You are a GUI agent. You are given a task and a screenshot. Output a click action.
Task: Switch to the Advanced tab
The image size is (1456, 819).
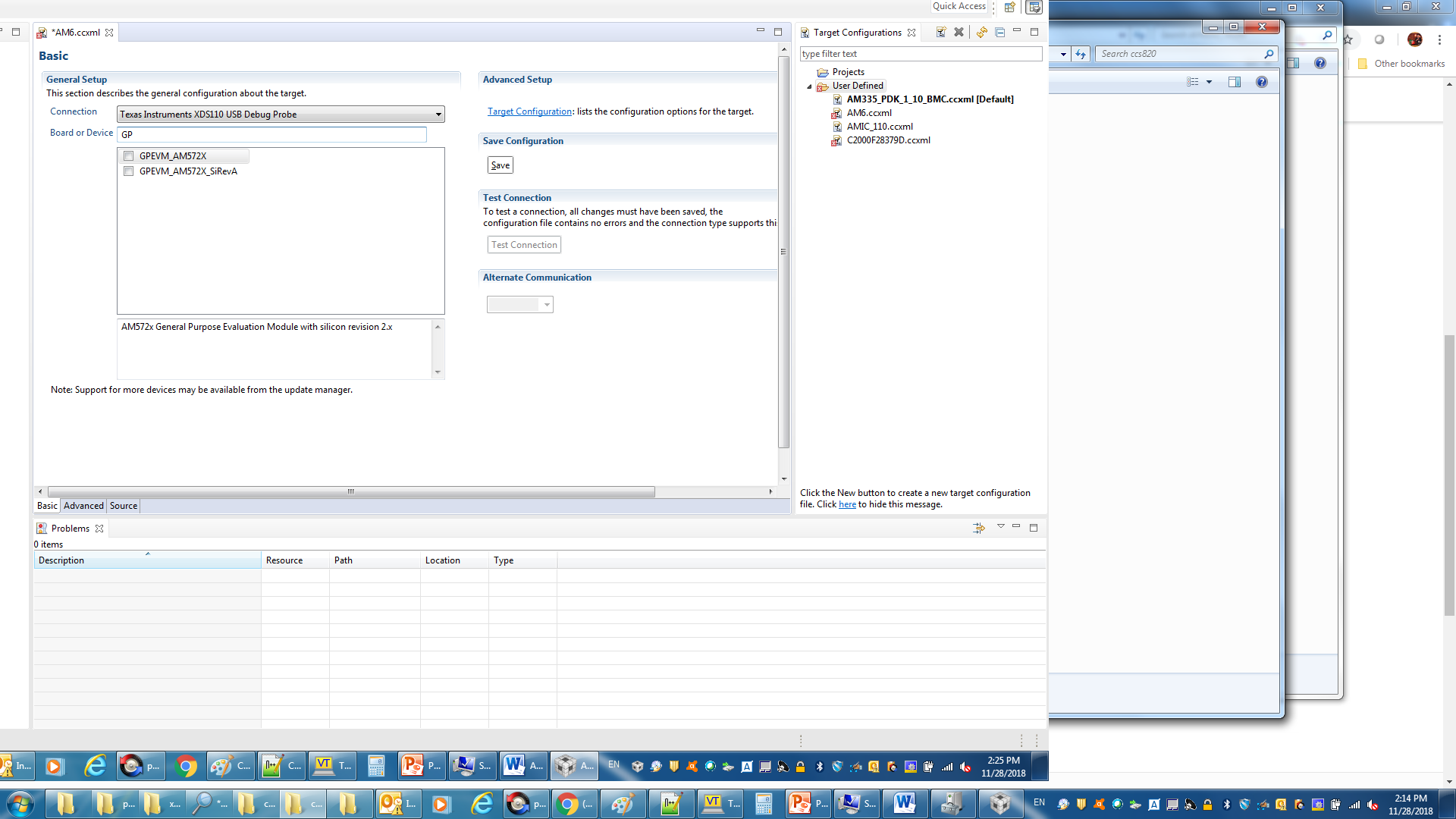(83, 506)
